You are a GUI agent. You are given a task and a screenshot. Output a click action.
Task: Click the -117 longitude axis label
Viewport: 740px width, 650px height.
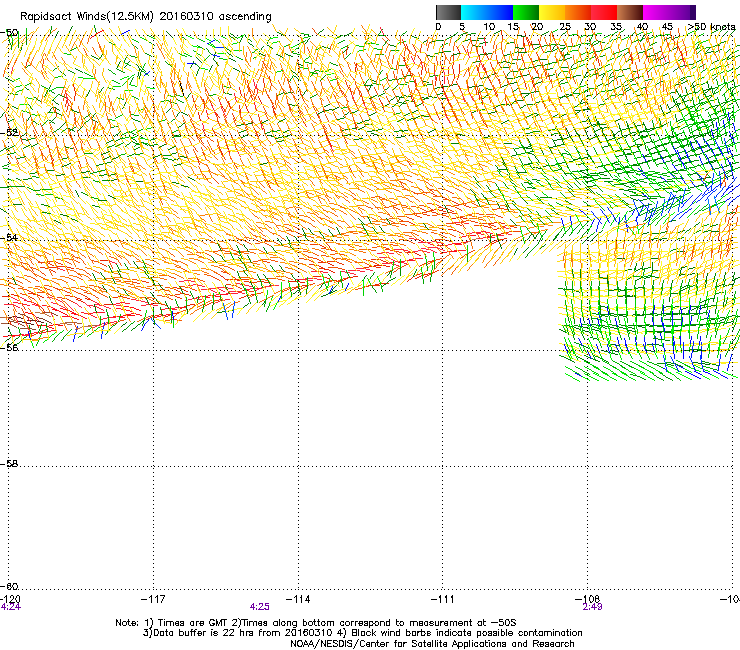click(x=153, y=599)
